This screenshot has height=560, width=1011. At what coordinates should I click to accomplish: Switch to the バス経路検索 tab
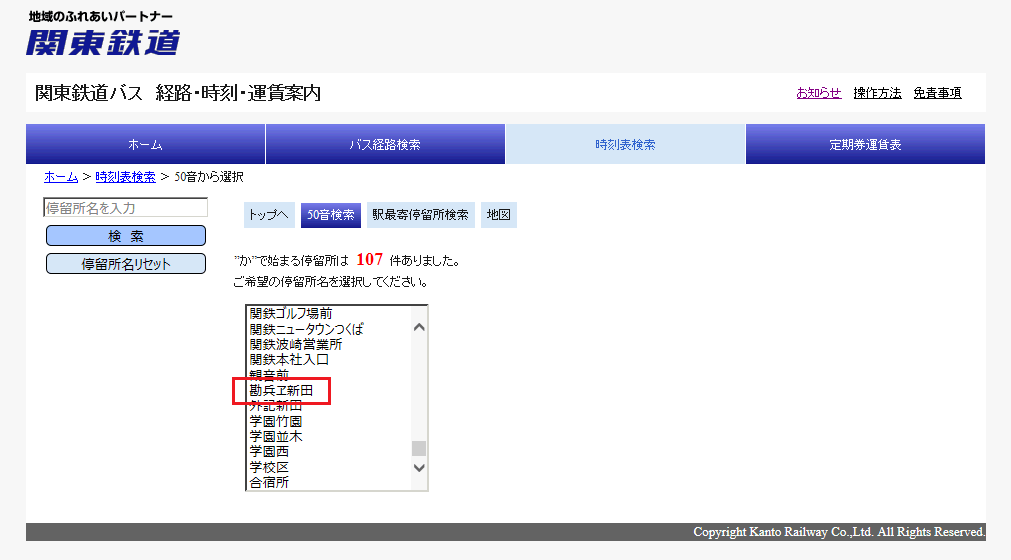coord(385,144)
